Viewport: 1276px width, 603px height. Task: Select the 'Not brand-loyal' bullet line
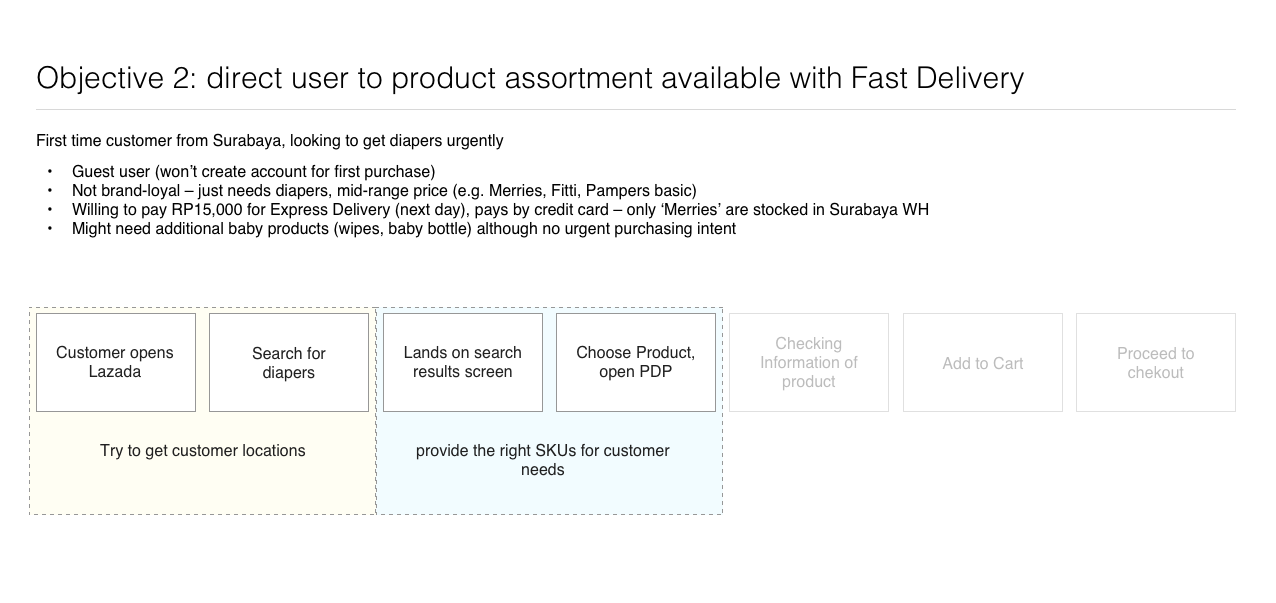pyautogui.click(x=384, y=191)
